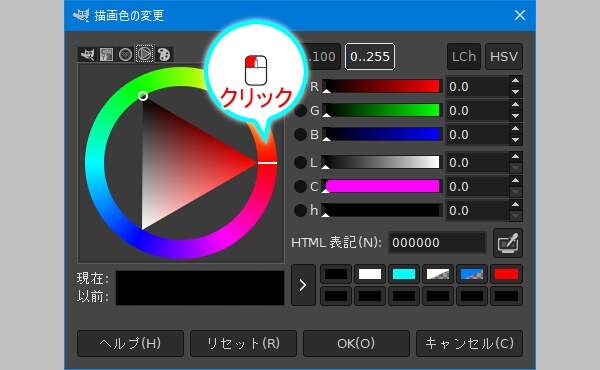
Task: Click the red R channel slider bar
Action: 382,86
